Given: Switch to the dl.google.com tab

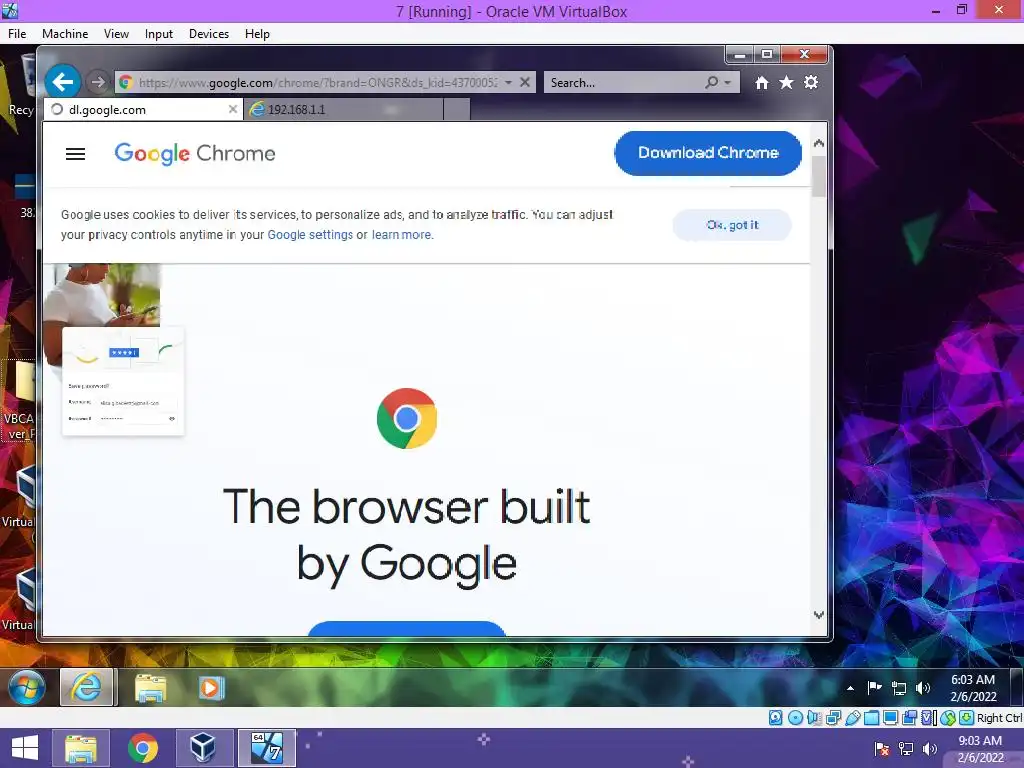Looking at the screenshot, I should (x=143, y=110).
